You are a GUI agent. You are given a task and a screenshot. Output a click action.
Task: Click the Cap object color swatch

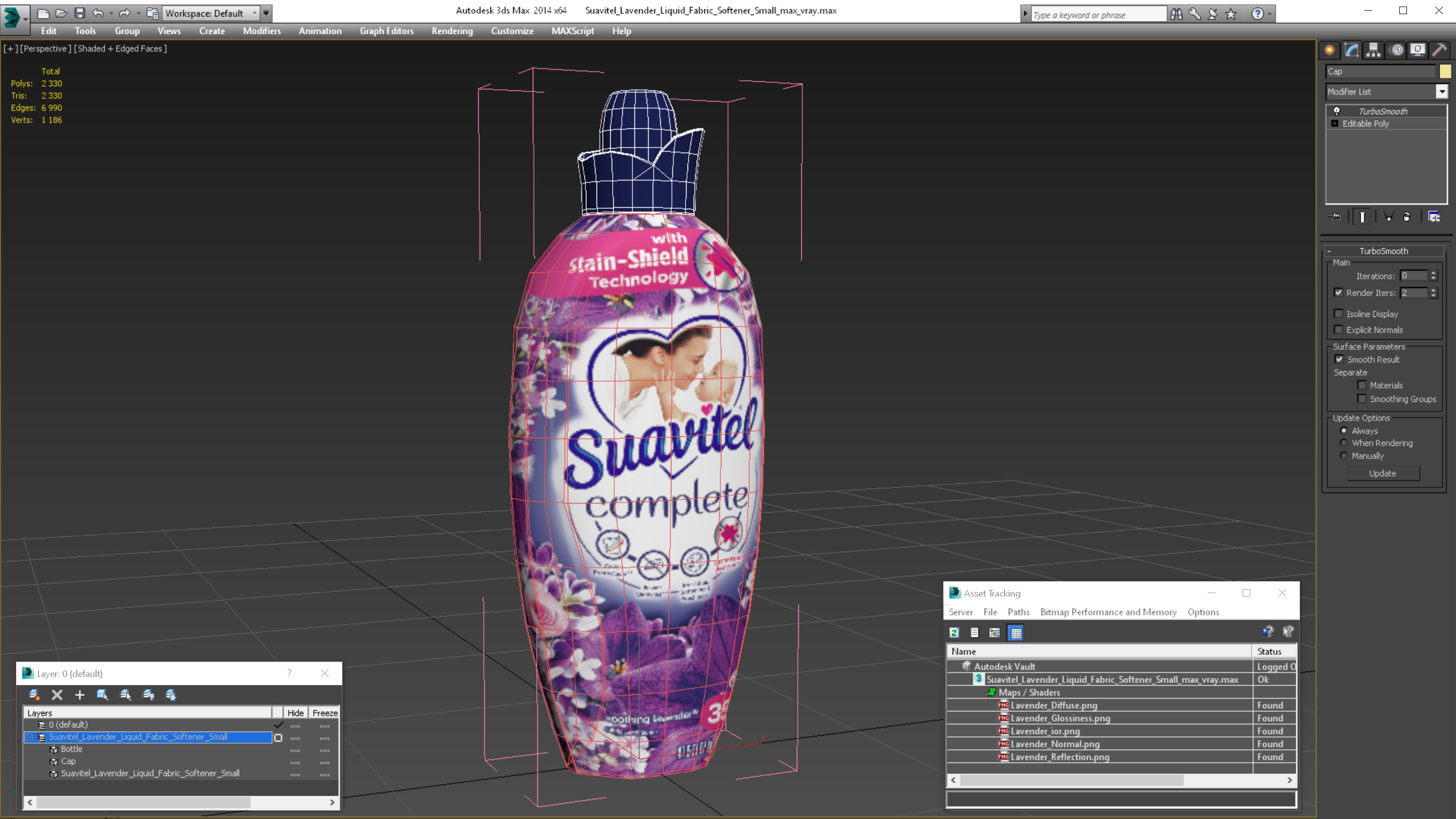[1445, 71]
